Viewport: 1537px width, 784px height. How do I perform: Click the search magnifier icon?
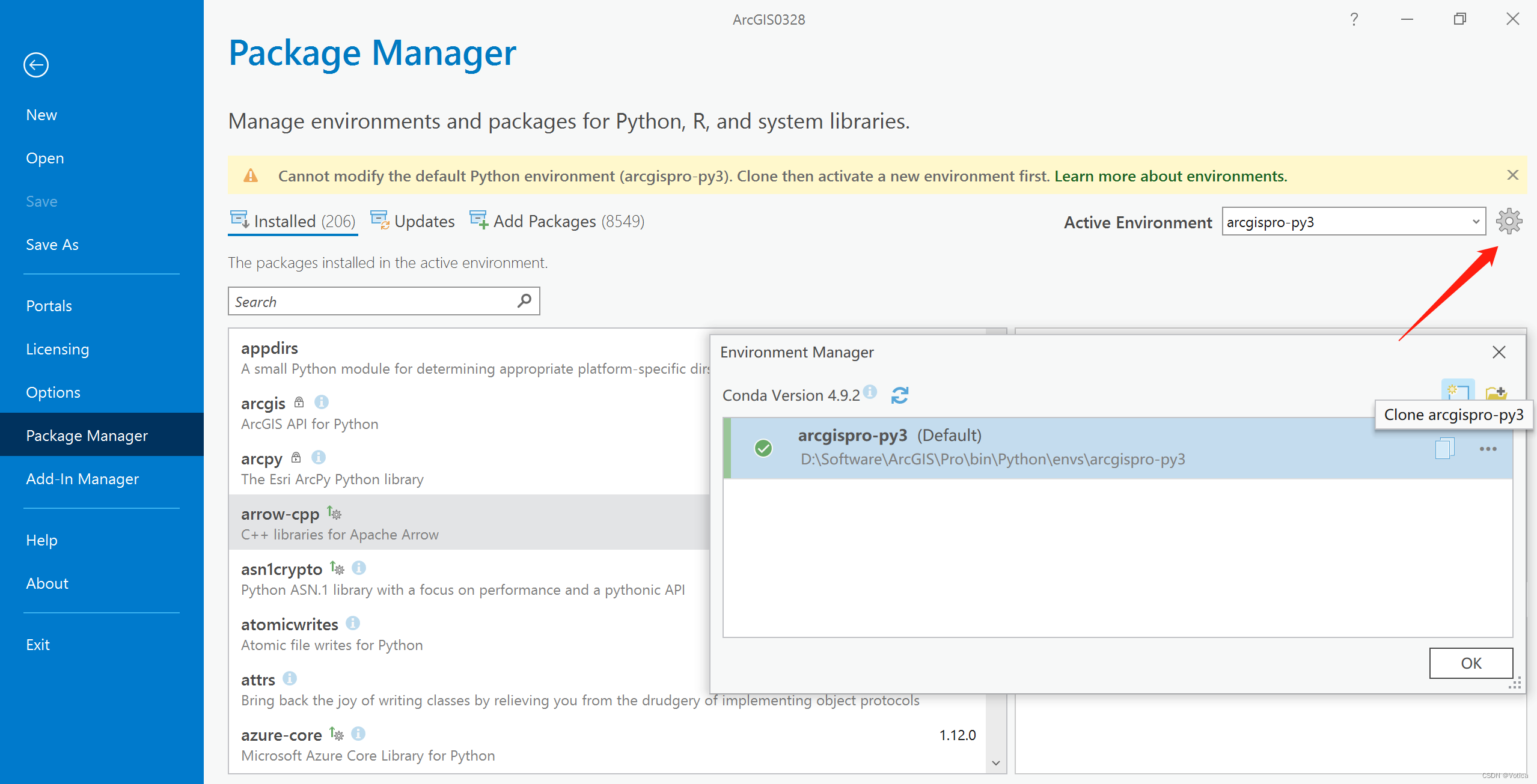(524, 300)
